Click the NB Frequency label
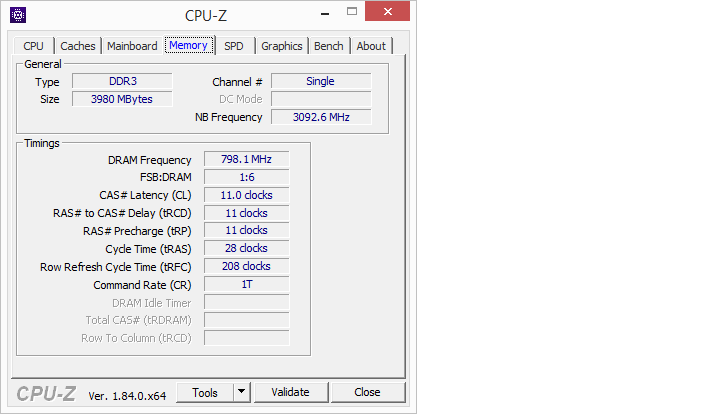711x414 pixels. (x=229, y=117)
